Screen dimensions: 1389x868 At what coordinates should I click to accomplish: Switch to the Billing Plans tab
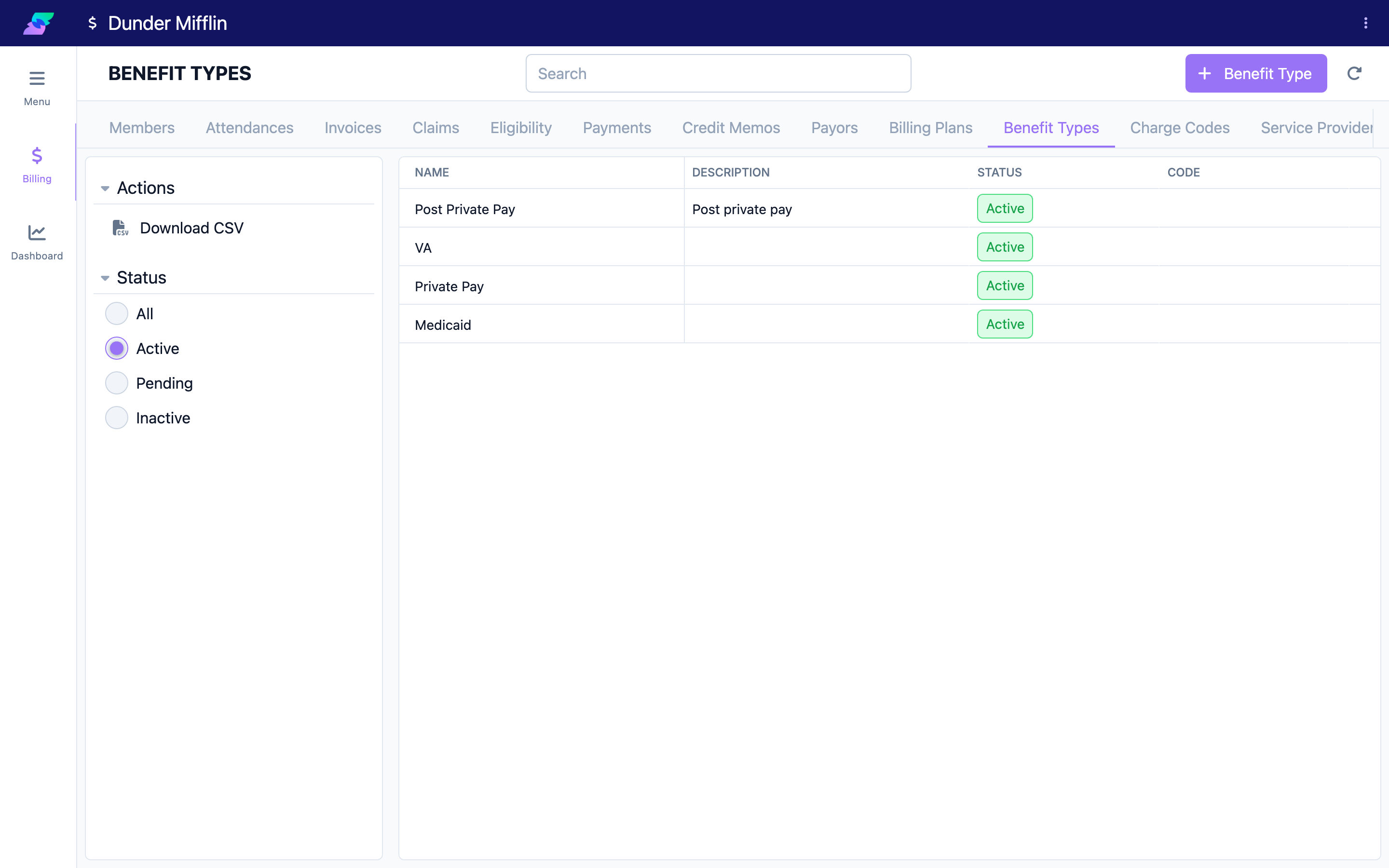[x=930, y=127]
